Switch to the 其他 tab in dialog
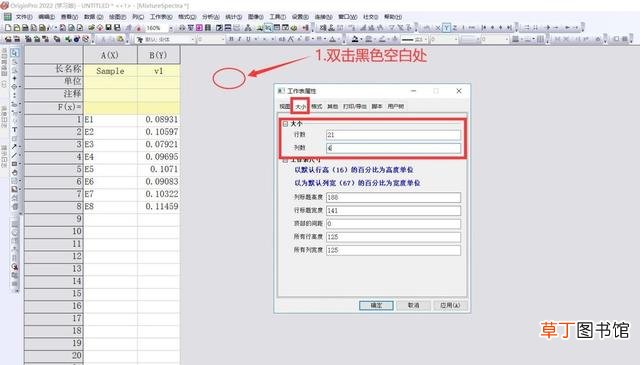Viewport: 640px width, 365px height. pyautogui.click(x=333, y=106)
